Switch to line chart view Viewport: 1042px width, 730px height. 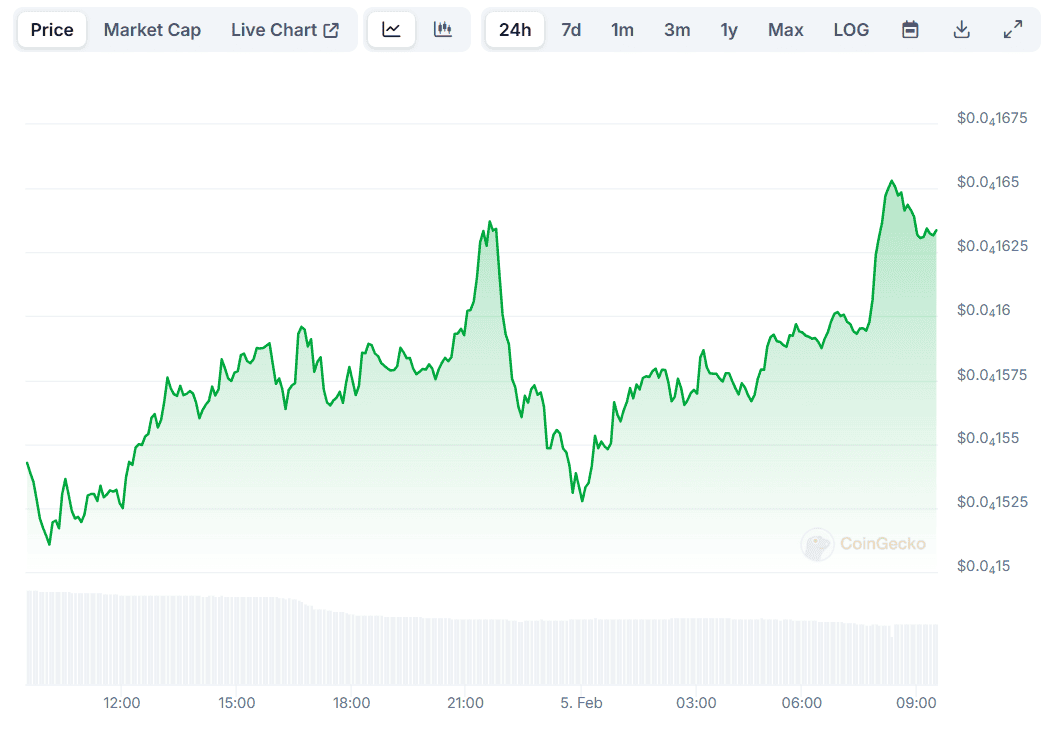(x=391, y=30)
